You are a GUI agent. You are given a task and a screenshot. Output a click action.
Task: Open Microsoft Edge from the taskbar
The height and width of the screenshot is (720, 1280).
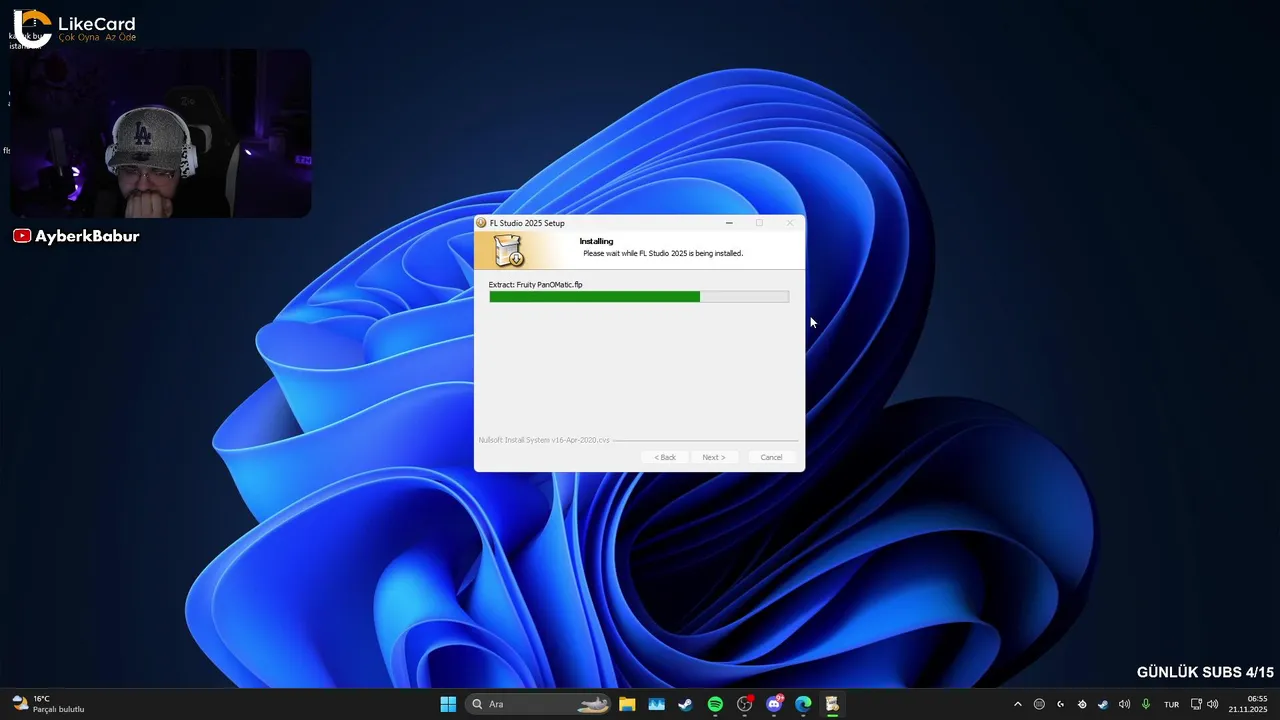[x=803, y=704]
